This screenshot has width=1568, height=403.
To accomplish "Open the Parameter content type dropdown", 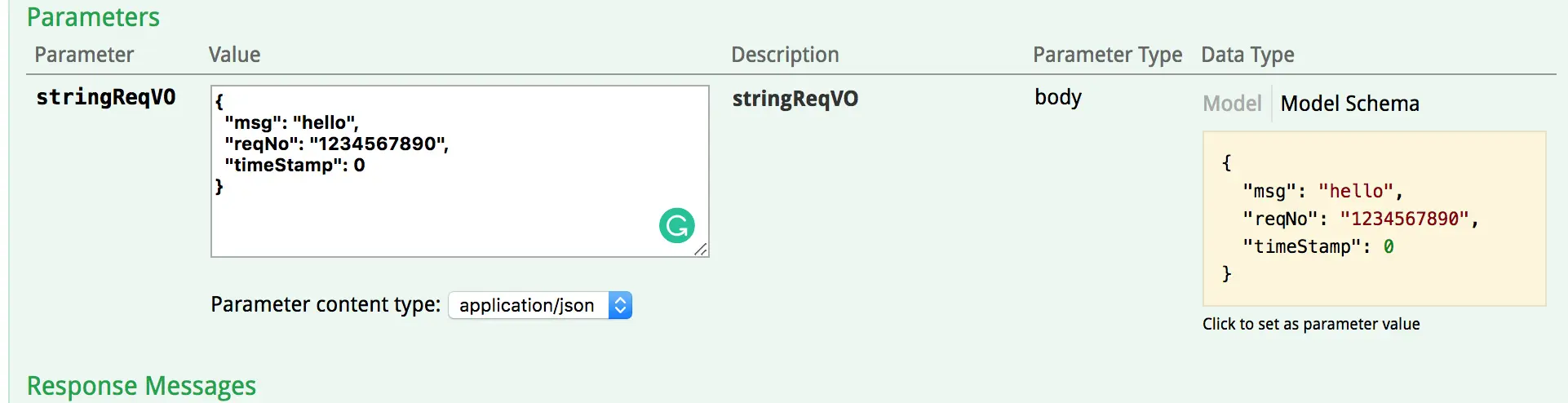I will 540,305.
